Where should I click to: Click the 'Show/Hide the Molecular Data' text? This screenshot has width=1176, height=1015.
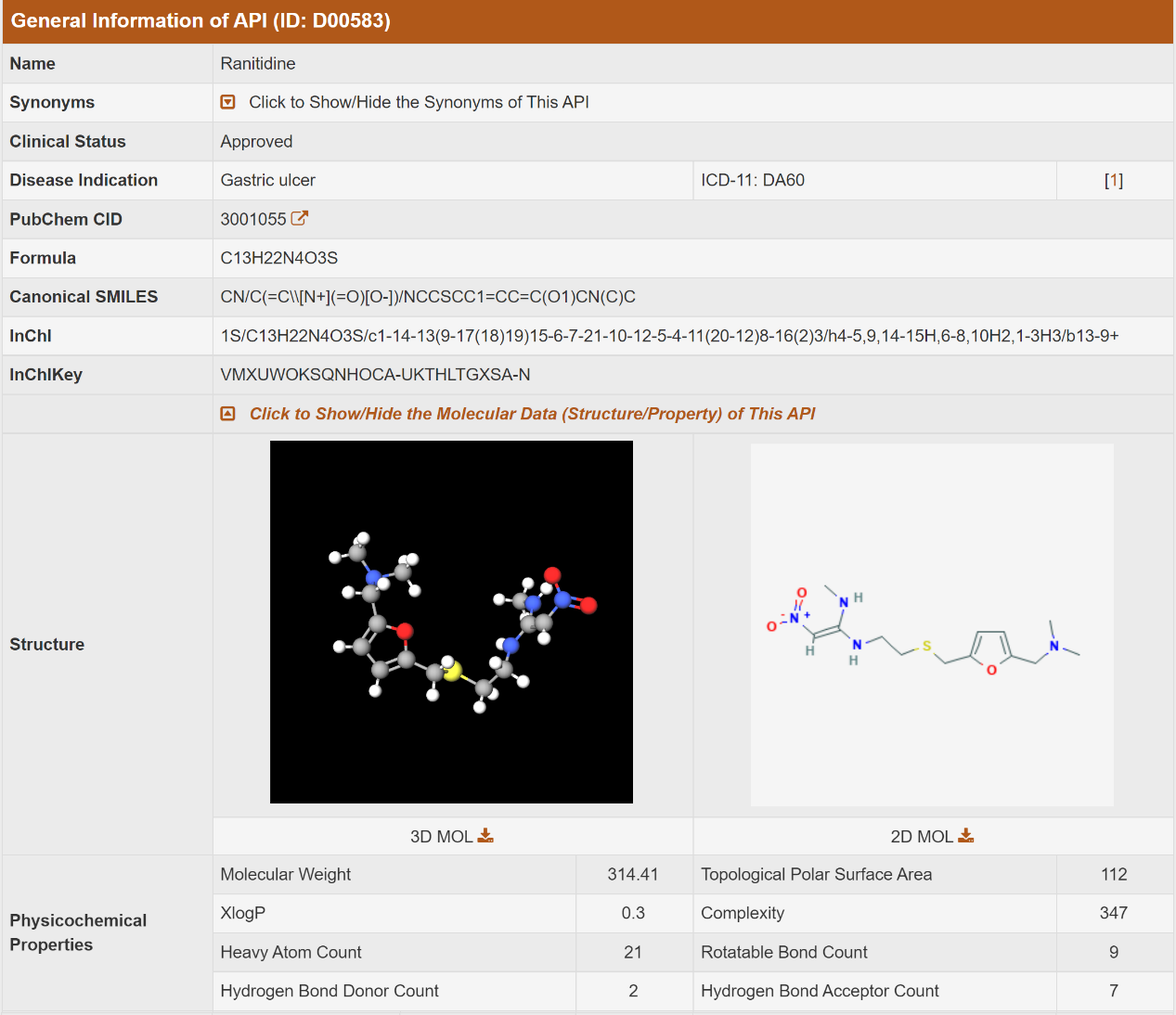click(532, 414)
